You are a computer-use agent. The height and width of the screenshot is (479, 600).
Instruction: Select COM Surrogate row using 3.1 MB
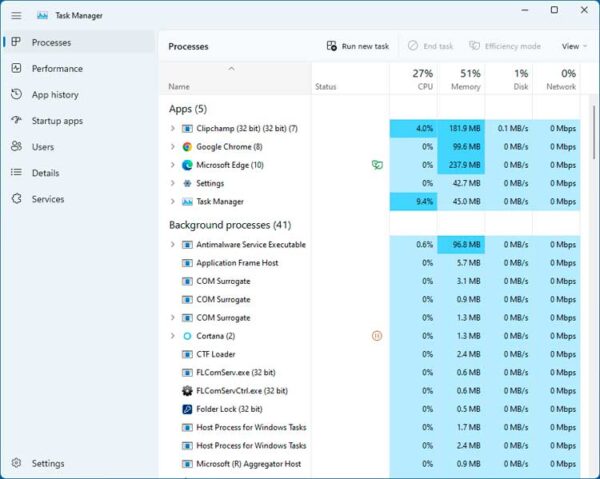tap(370, 281)
